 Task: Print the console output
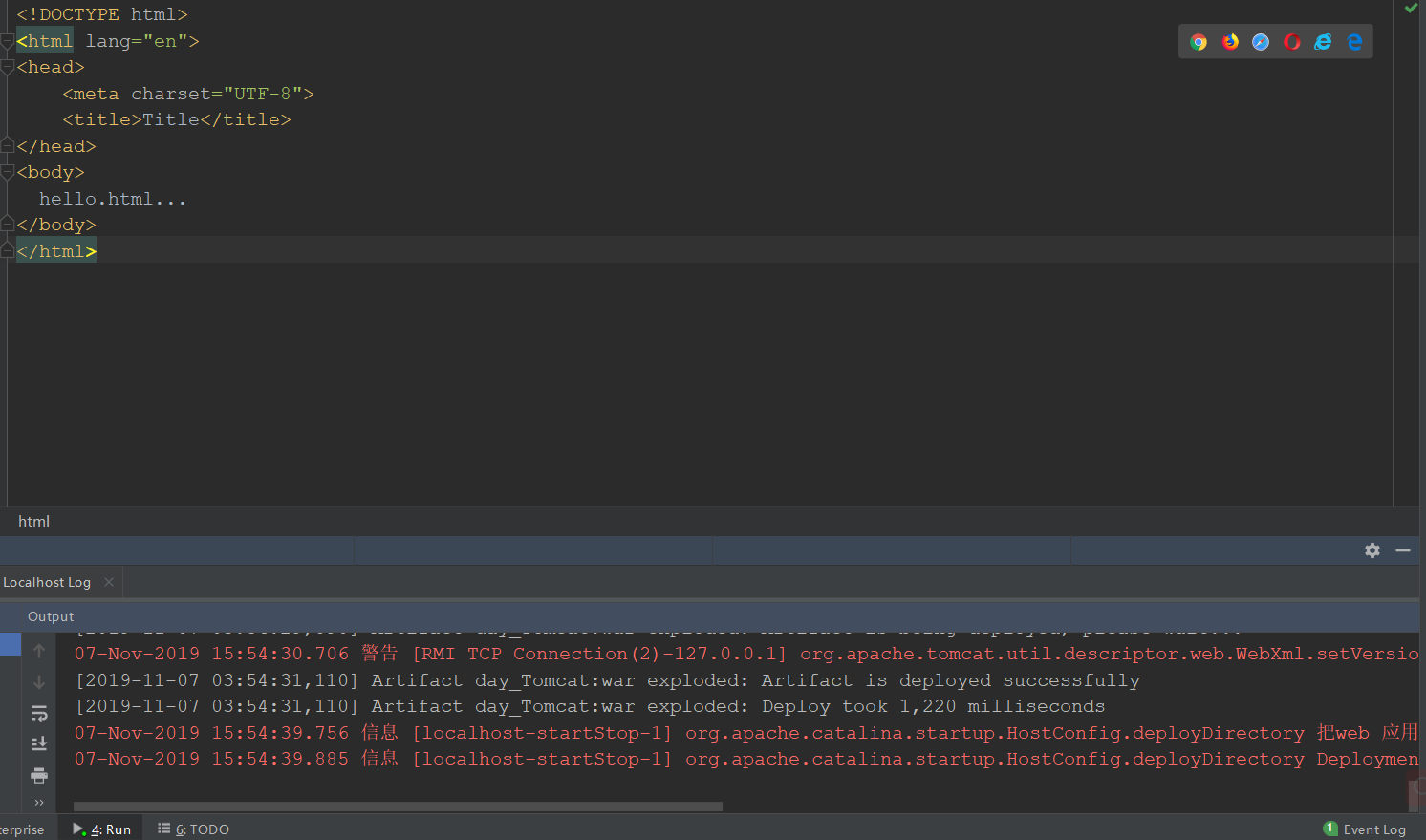coord(39,775)
